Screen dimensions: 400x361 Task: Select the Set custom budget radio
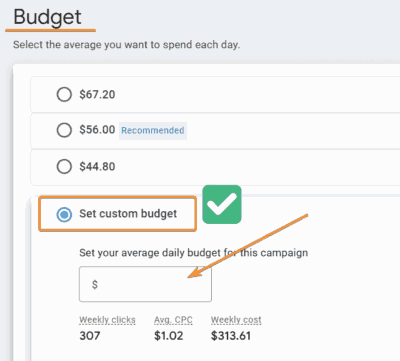click(64, 214)
